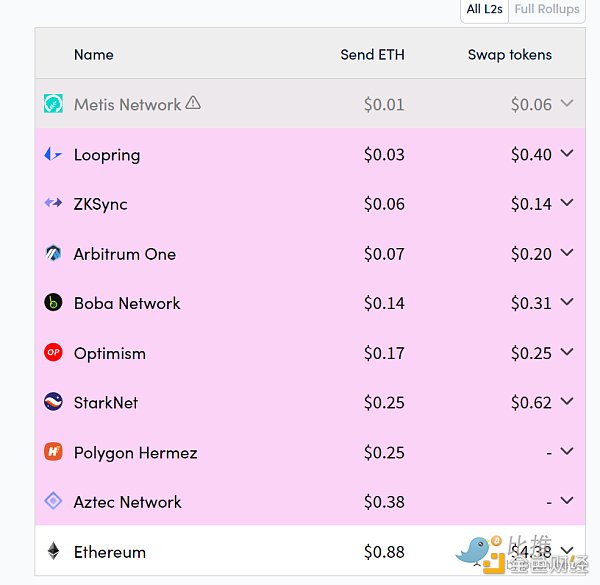Image resolution: width=600 pixels, height=585 pixels.
Task: Click the StarkNet logo icon
Action: click(x=53, y=402)
